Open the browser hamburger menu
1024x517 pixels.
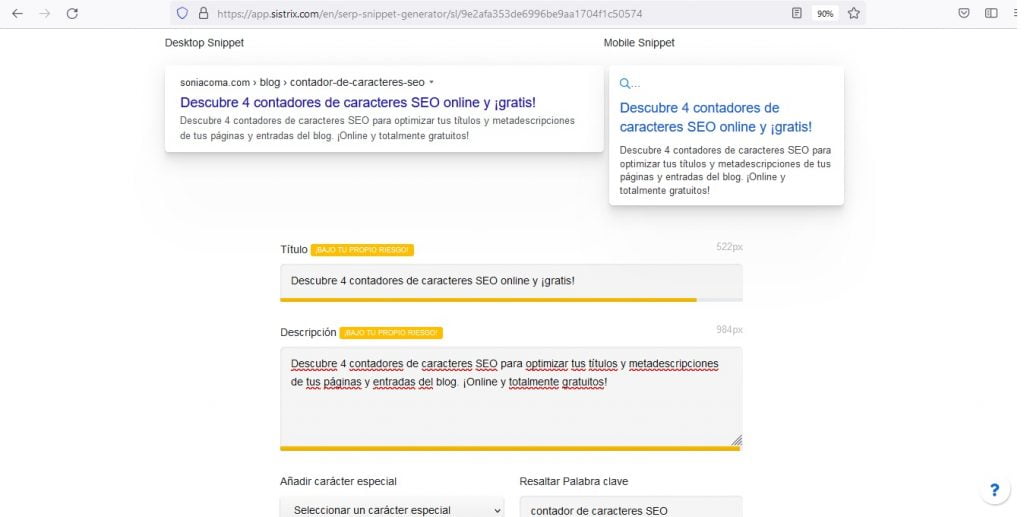click(x=1016, y=14)
